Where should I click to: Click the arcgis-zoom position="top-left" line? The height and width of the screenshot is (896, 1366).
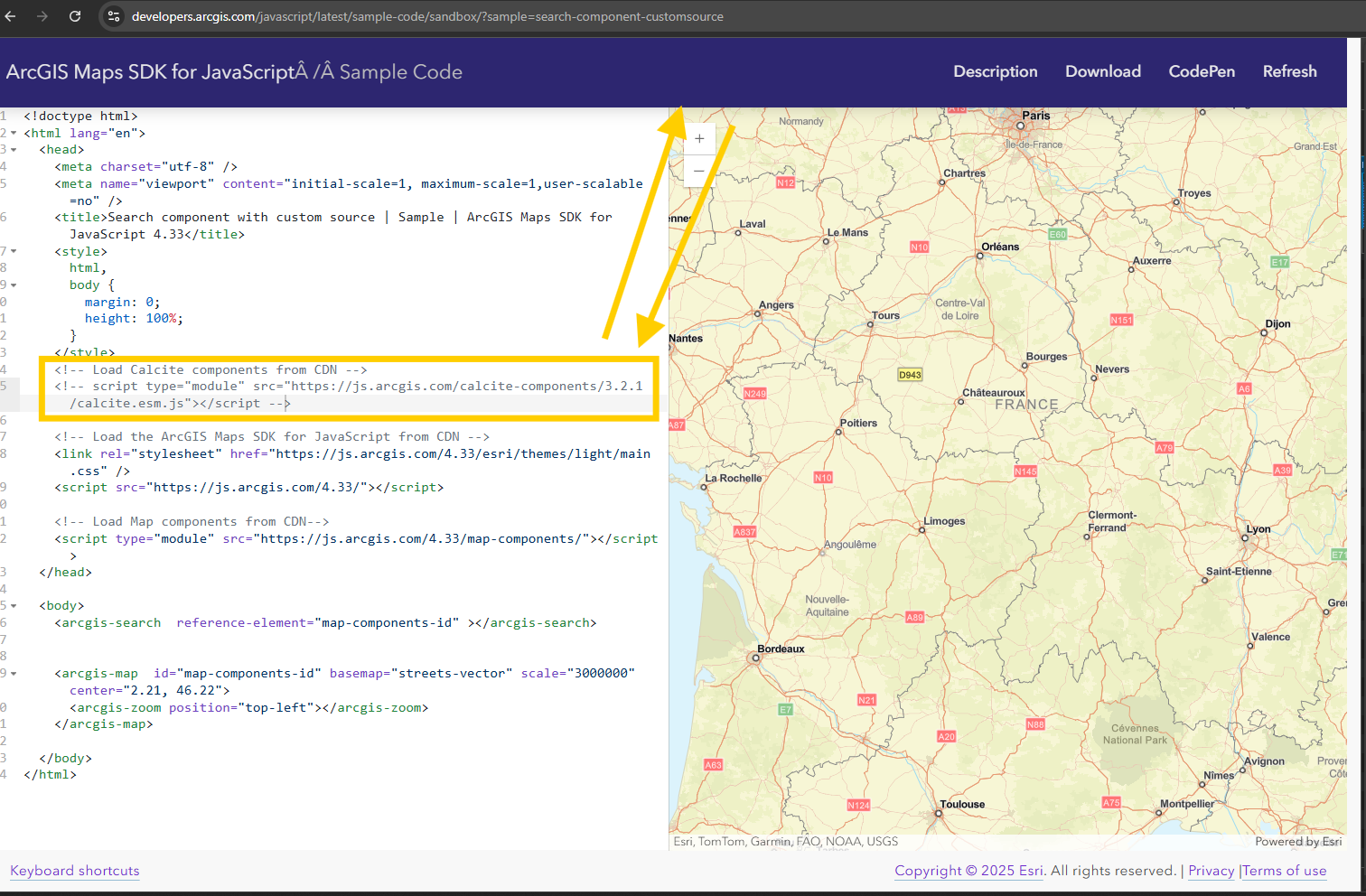tap(248, 708)
